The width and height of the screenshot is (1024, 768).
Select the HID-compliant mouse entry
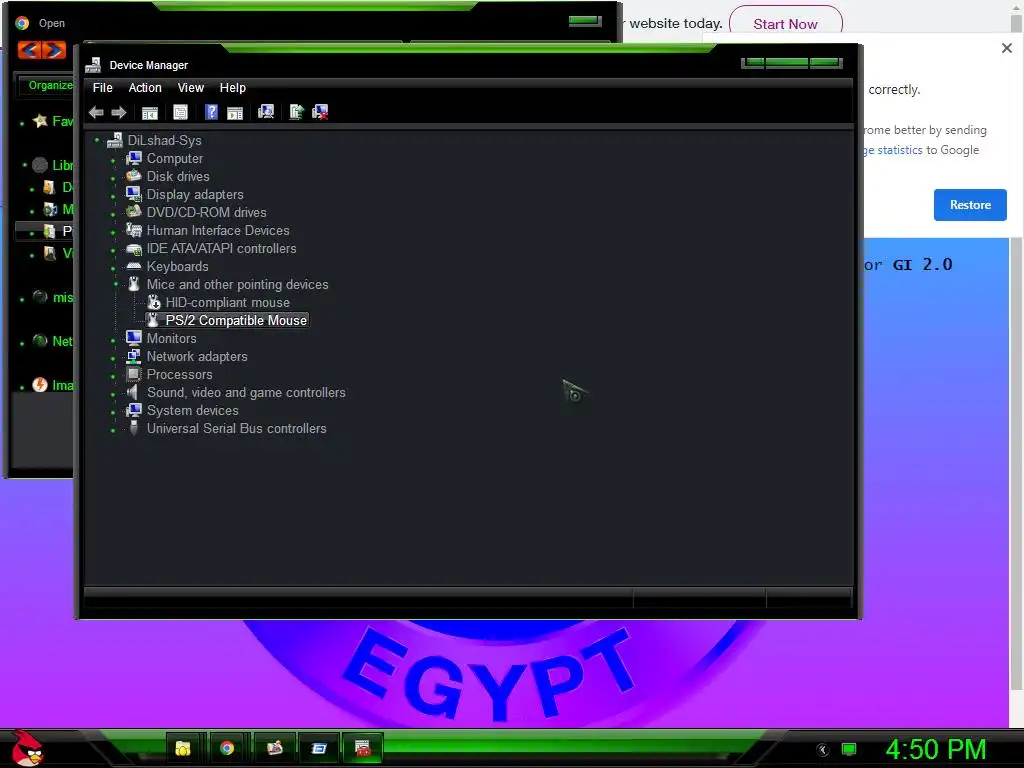227,302
